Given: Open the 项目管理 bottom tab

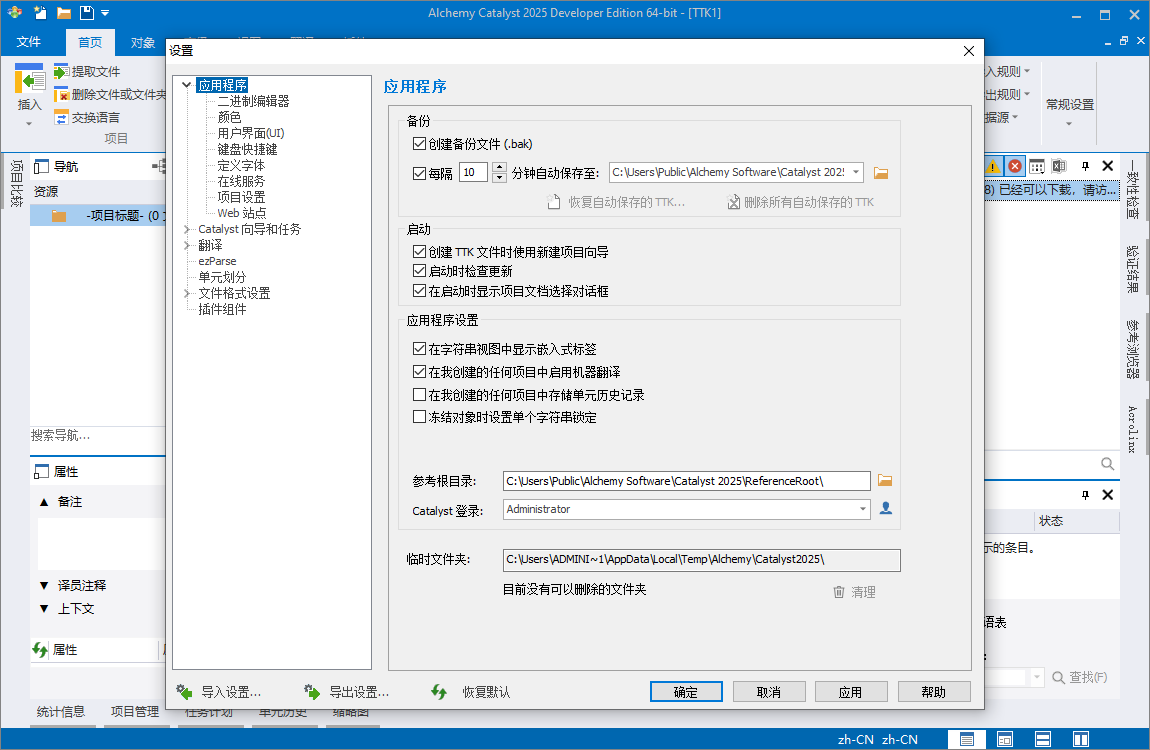Looking at the screenshot, I should (135, 711).
